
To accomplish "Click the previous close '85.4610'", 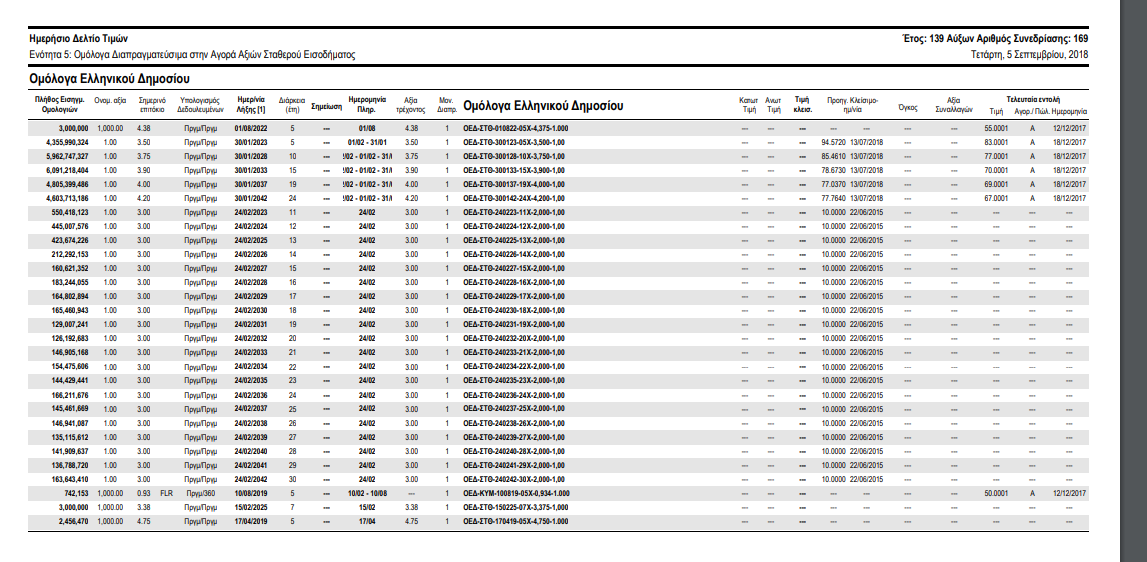I will tap(833, 156).
